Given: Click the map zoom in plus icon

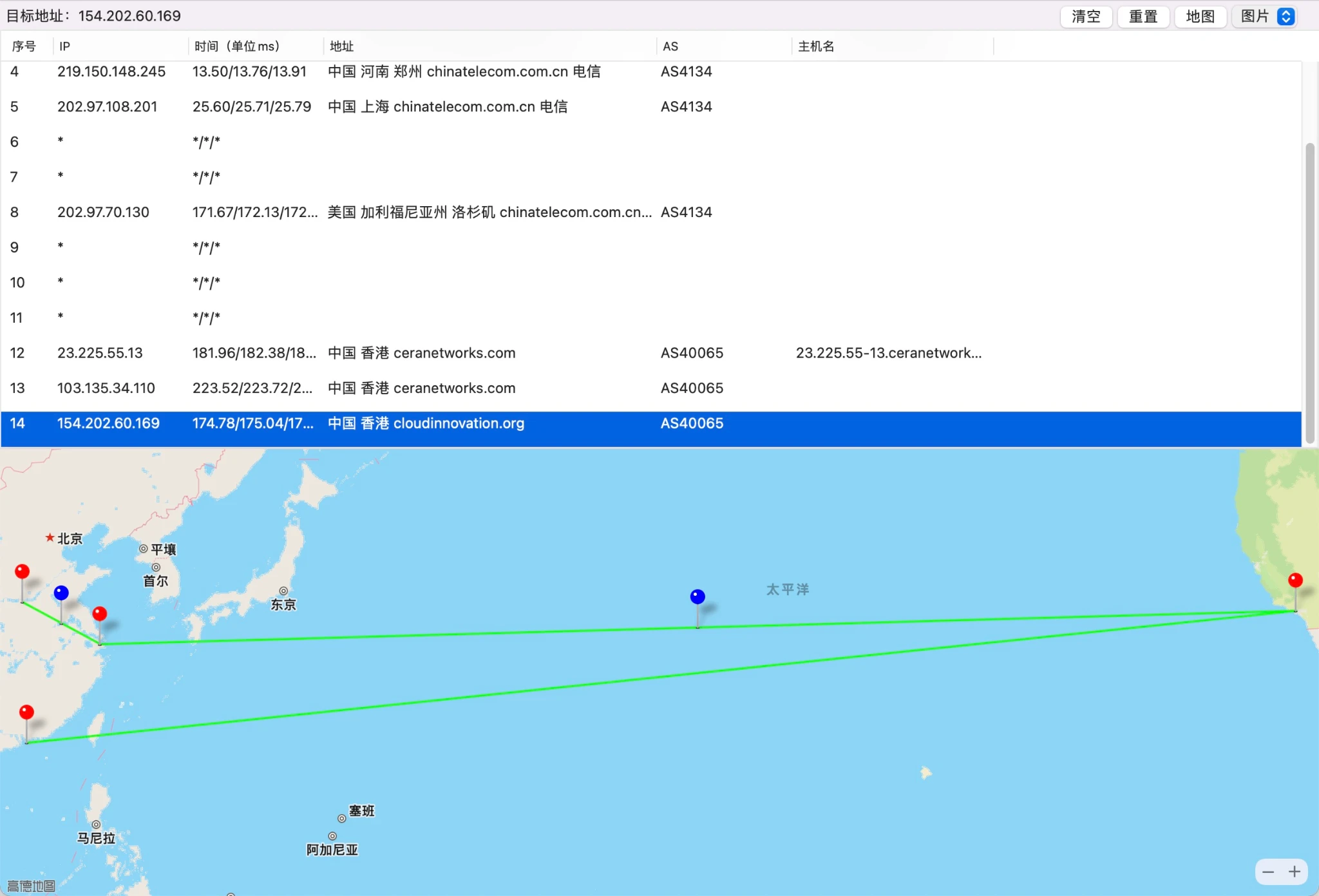Looking at the screenshot, I should pyautogui.click(x=1295, y=872).
